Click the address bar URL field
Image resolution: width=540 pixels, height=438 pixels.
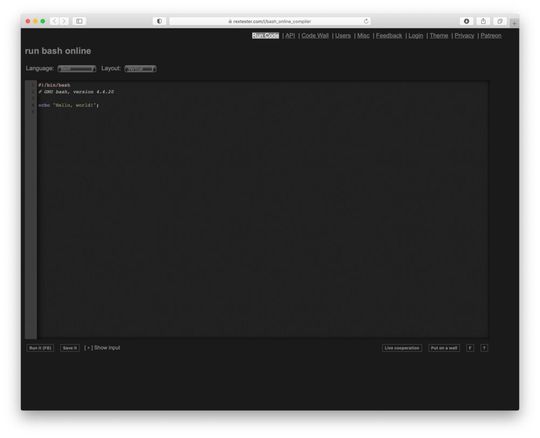click(270, 21)
